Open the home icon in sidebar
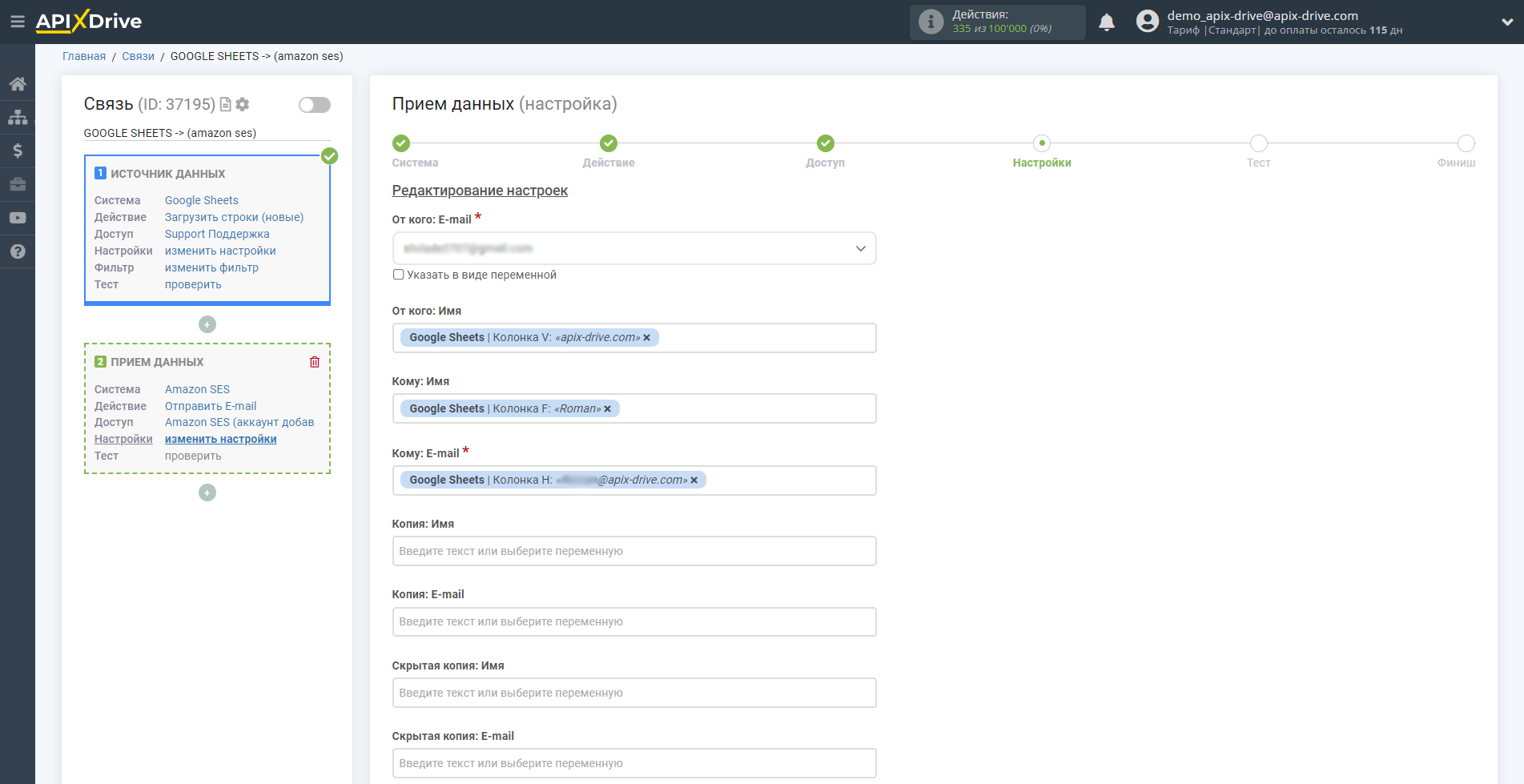Screen dimensions: 1524x784 point(18,84)
